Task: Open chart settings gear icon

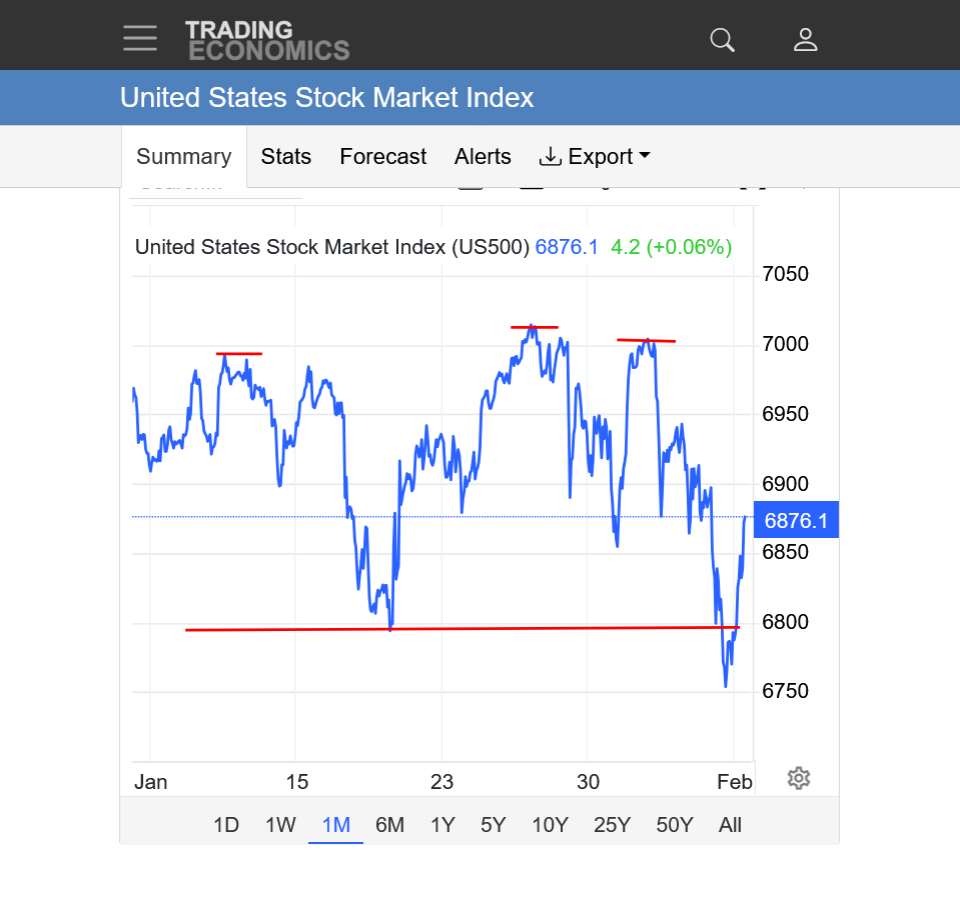Action: pos(798,778)
